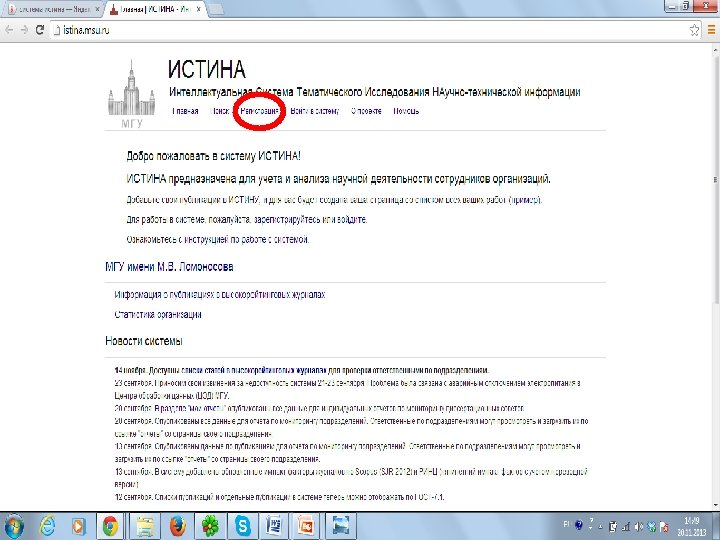Click the ИСТИНА site title heading

tap(207, 70)
